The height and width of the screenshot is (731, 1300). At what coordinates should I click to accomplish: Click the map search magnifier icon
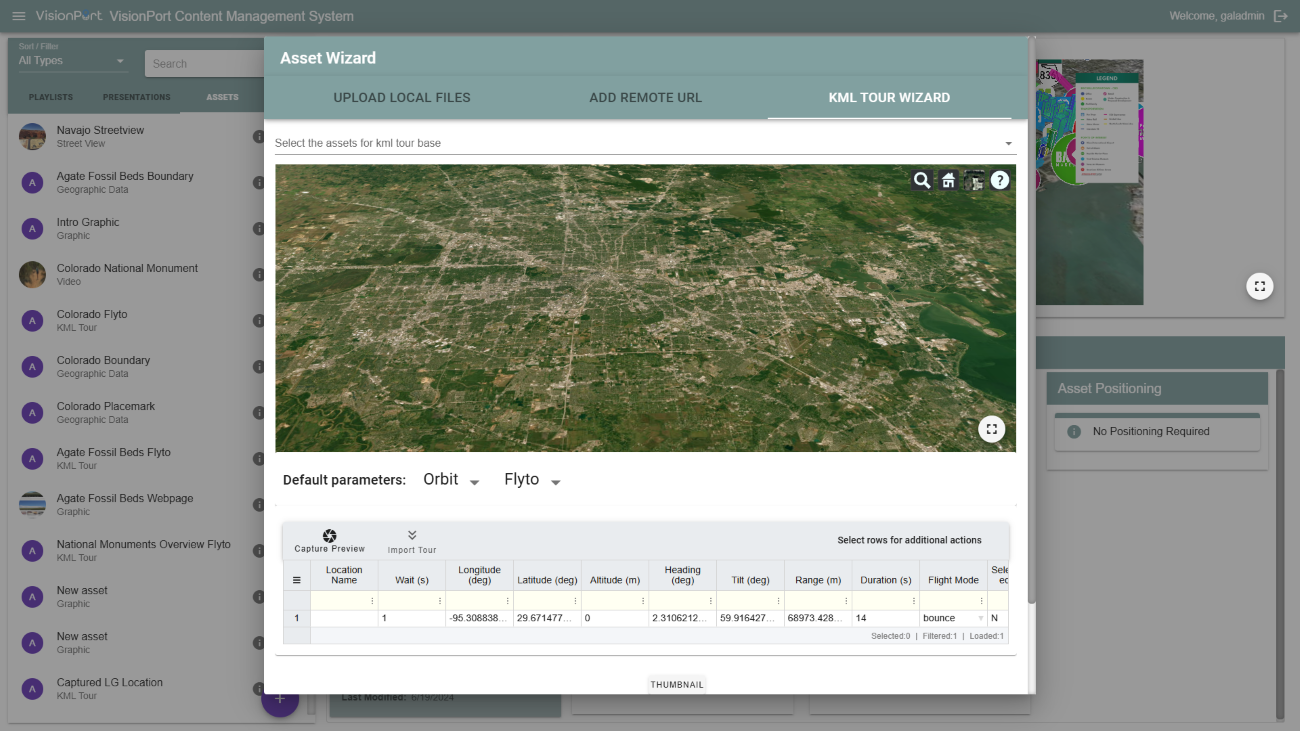pyautogui.click(x=921, y=180)
